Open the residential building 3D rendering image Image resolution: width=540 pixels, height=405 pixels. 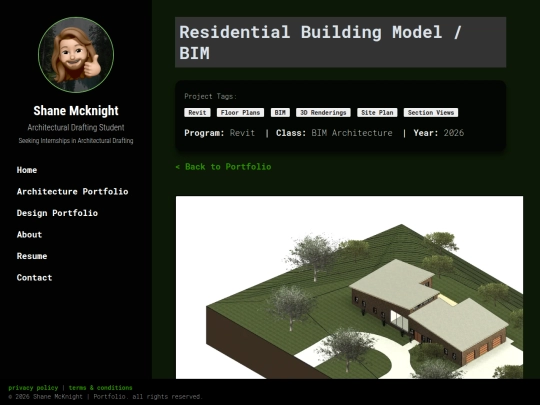coord(349,287)
